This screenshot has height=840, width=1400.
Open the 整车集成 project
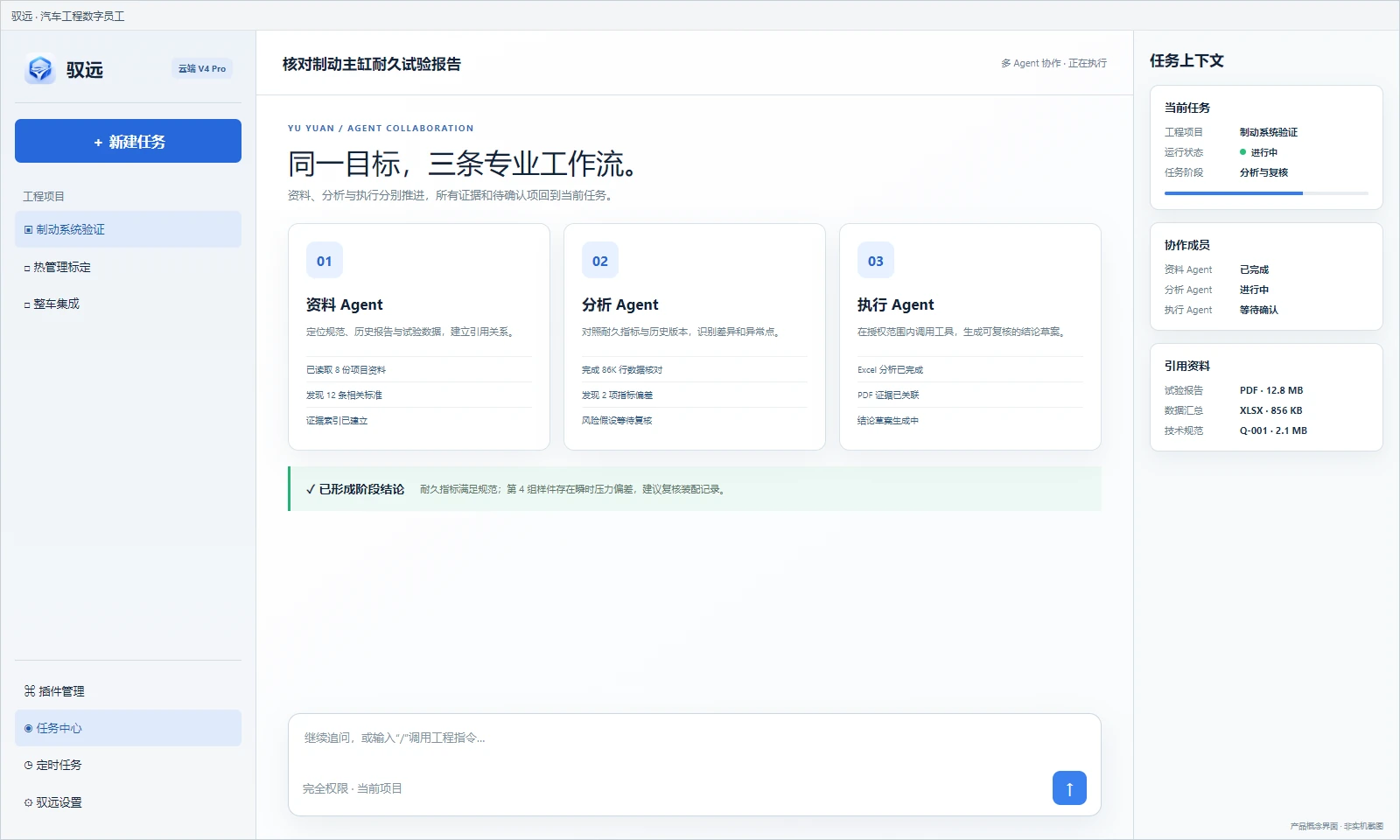128,304
